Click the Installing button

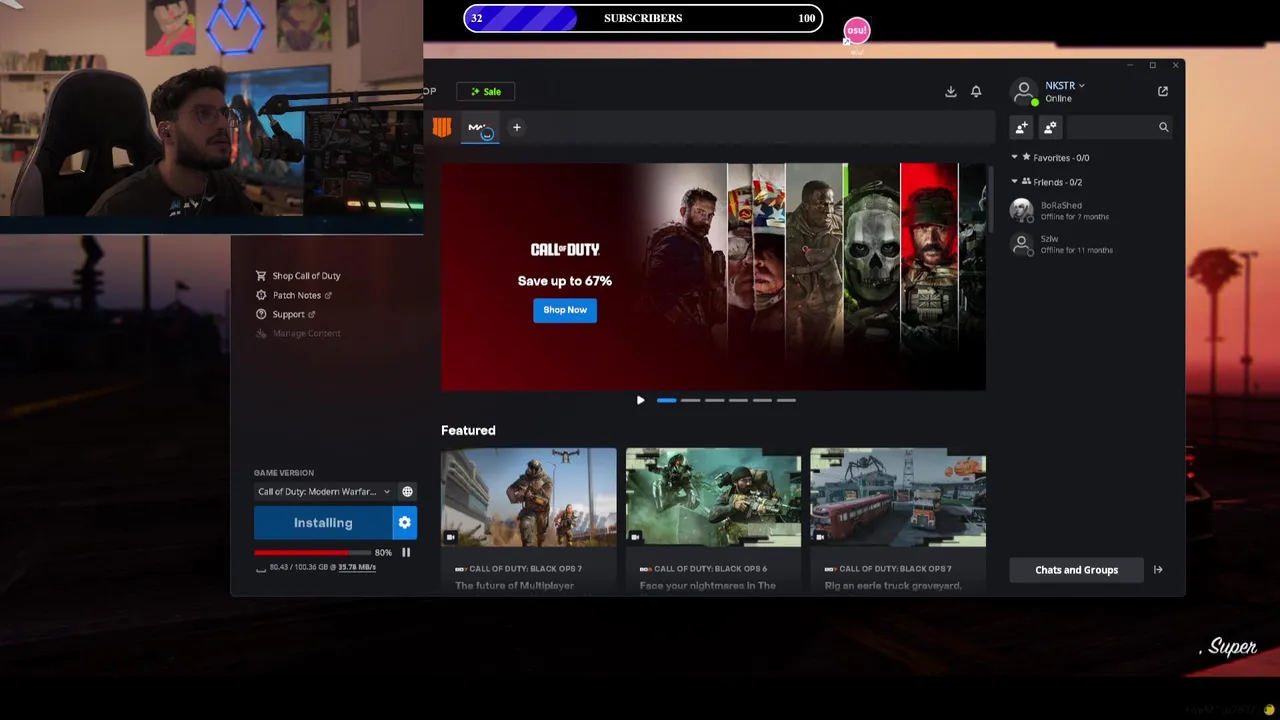pos(323,523)
